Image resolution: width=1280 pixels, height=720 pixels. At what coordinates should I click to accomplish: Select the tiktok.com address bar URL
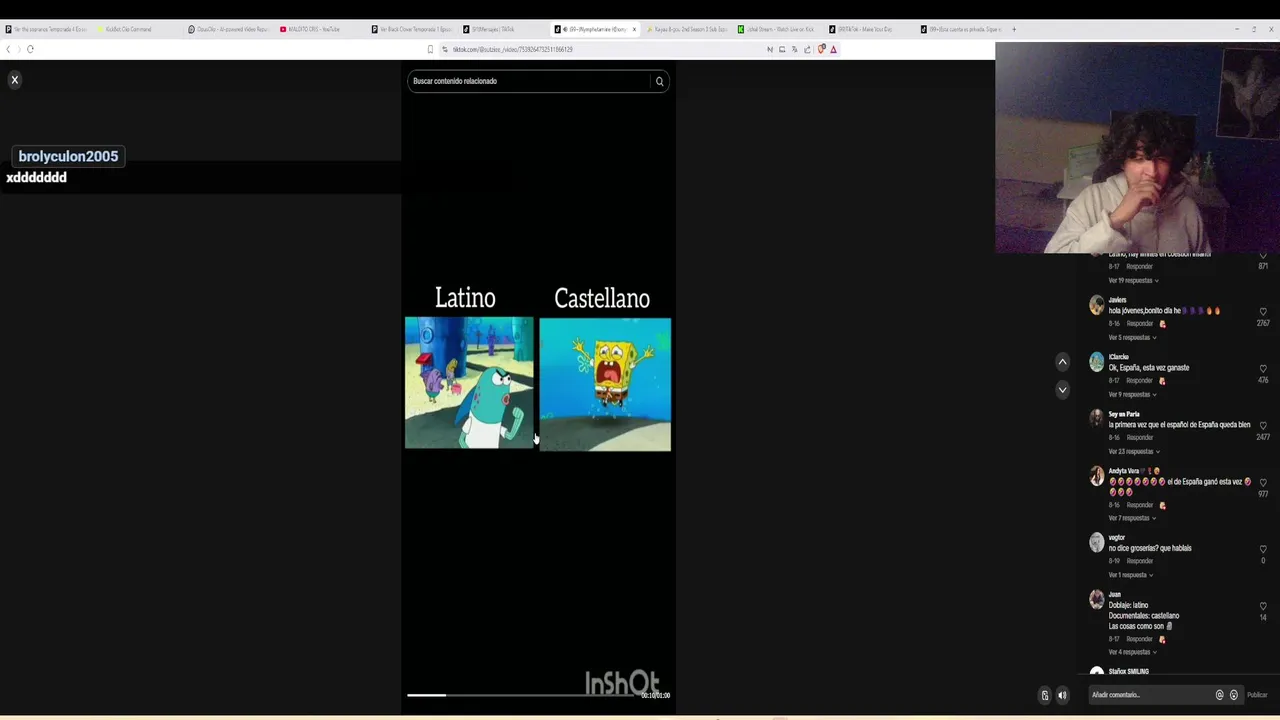point(512,49)
